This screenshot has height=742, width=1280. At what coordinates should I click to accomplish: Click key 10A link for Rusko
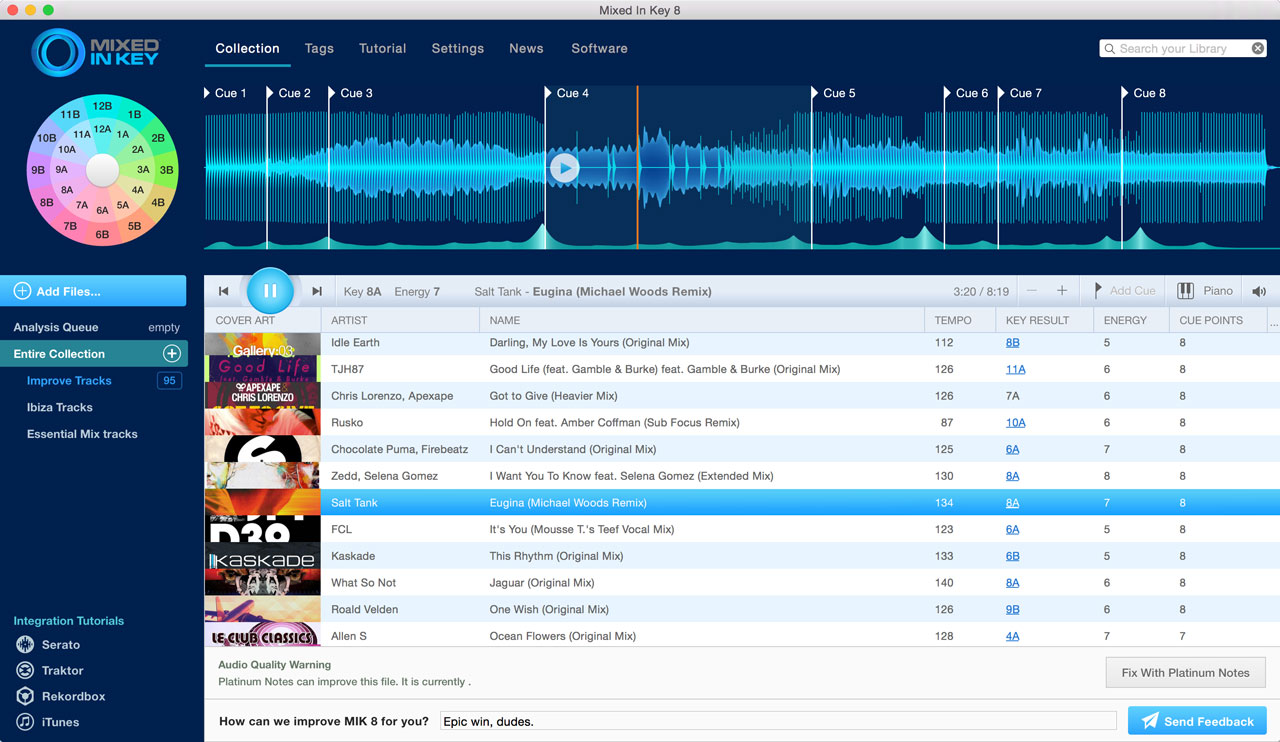click(1016, 423)
